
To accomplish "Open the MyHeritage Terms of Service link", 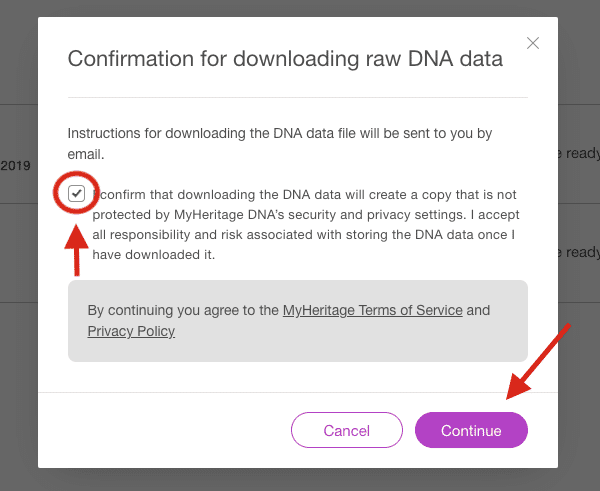I will pos(372,310).
